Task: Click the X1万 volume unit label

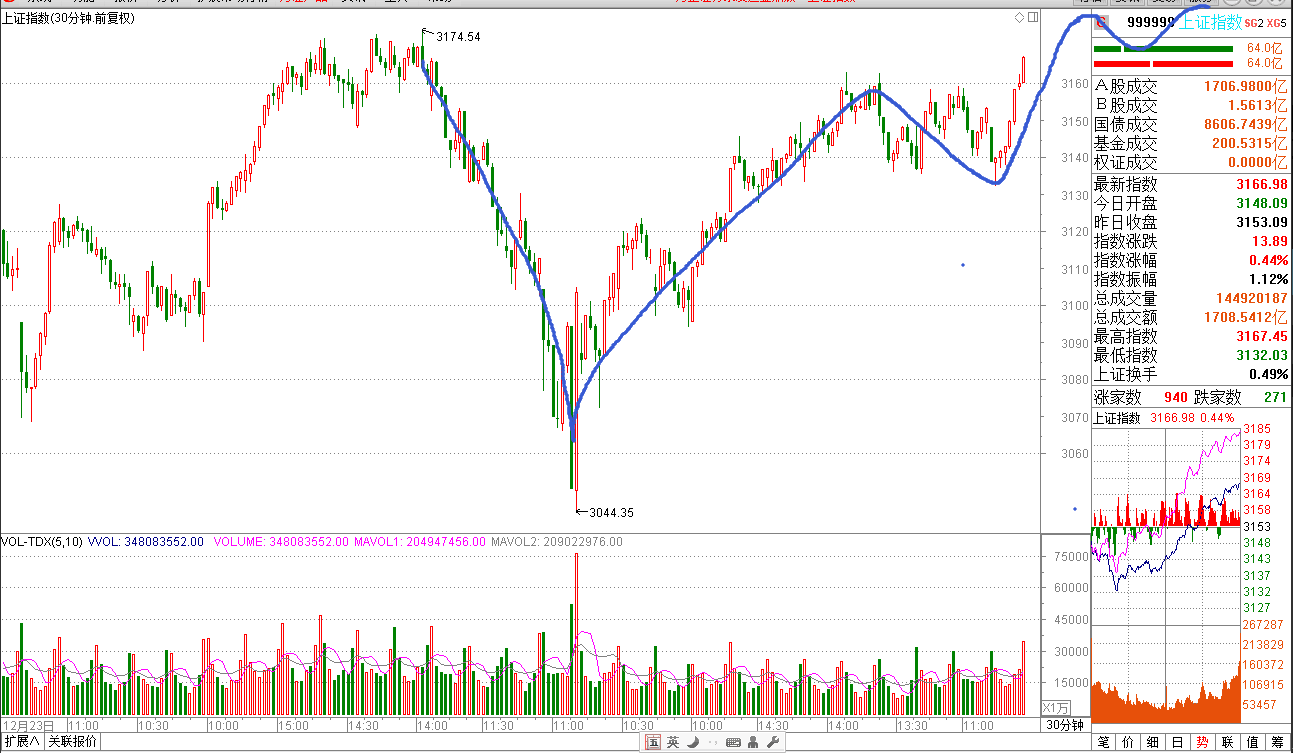Action: (1055, 707)
